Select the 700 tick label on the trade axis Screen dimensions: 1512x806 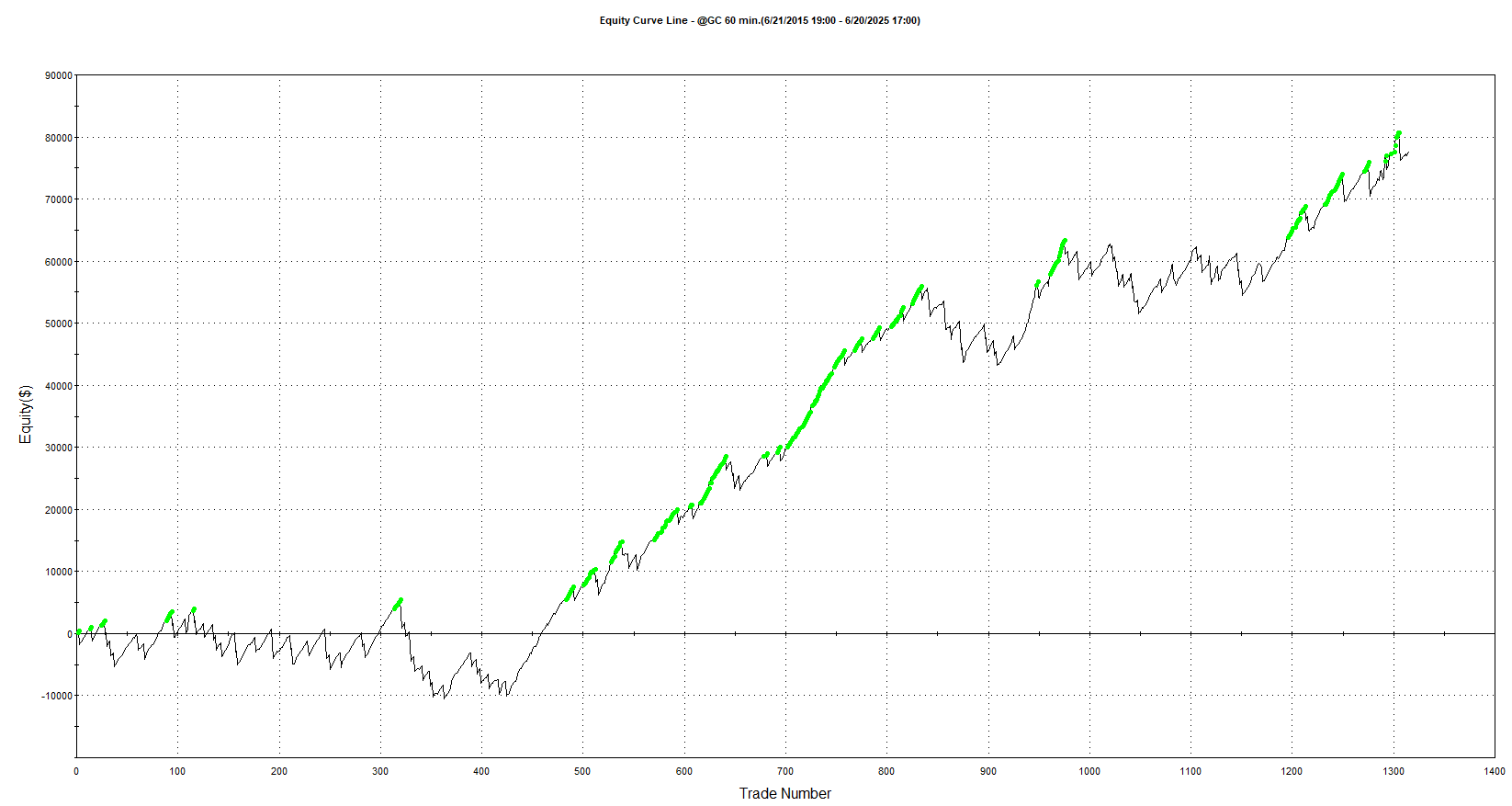(x=785, y=771)
